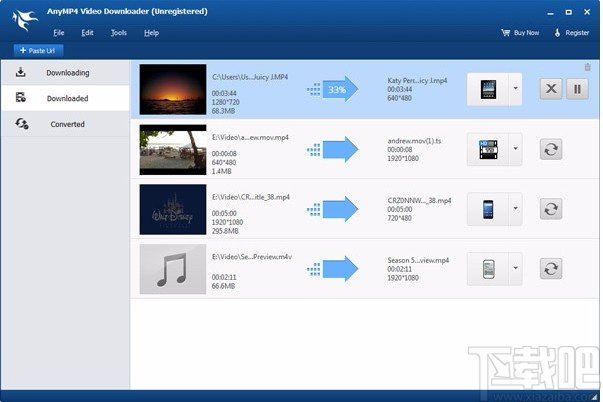Click the 68.3MB file size

(223, 111)
